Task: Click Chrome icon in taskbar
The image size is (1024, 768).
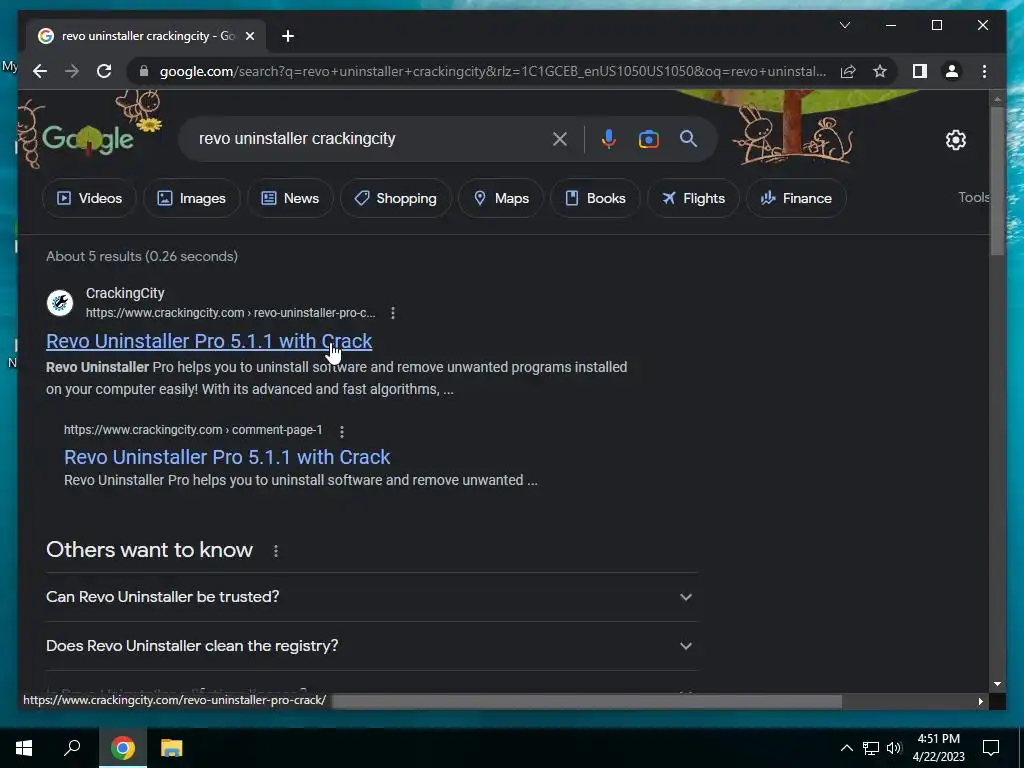Action: (x=123, y=748)
